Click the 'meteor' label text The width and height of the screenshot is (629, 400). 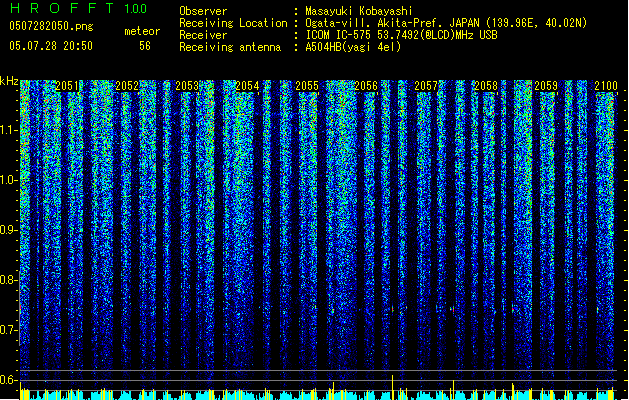[142, 31]
